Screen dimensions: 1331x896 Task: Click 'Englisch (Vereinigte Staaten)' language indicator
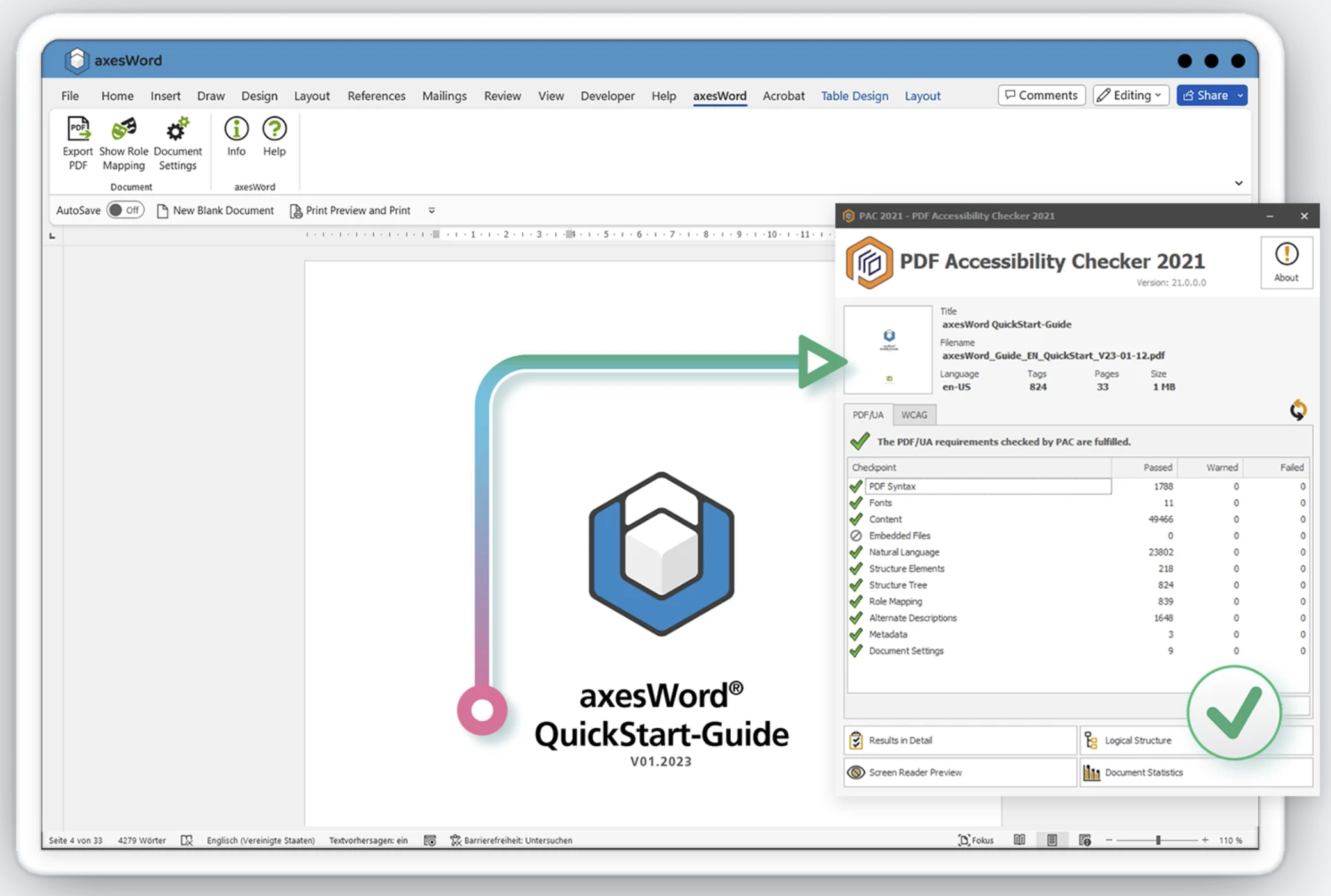tap(260, 840)
